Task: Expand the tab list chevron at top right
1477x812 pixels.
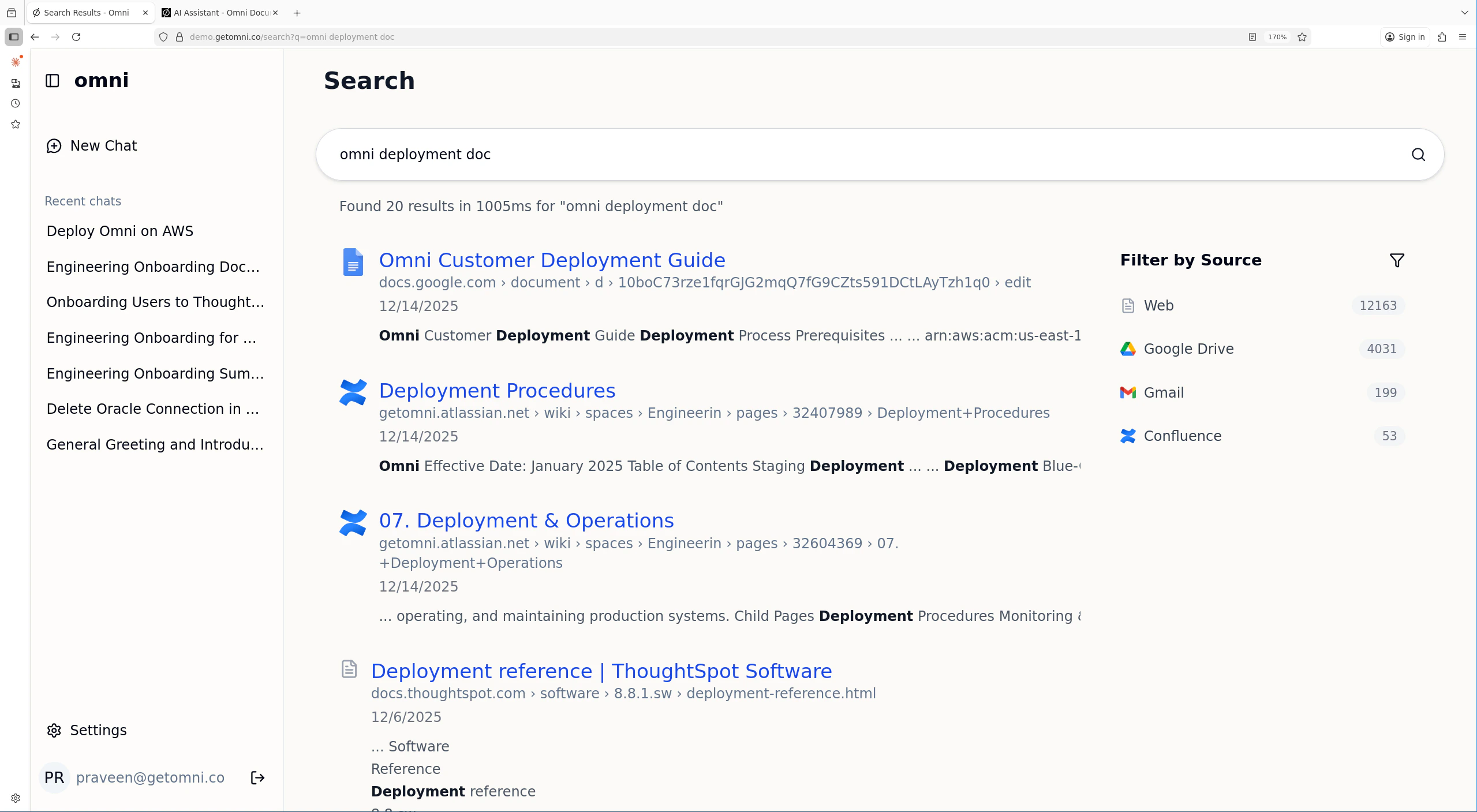Action: [x=1464, y=12]
